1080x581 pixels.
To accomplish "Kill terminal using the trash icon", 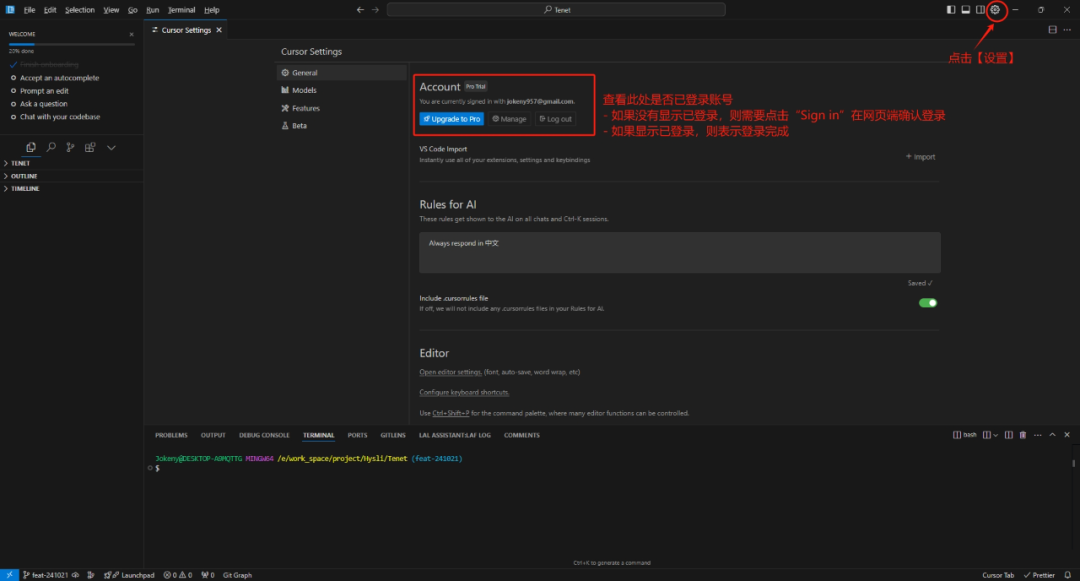I will click(x=1022, y=435).
